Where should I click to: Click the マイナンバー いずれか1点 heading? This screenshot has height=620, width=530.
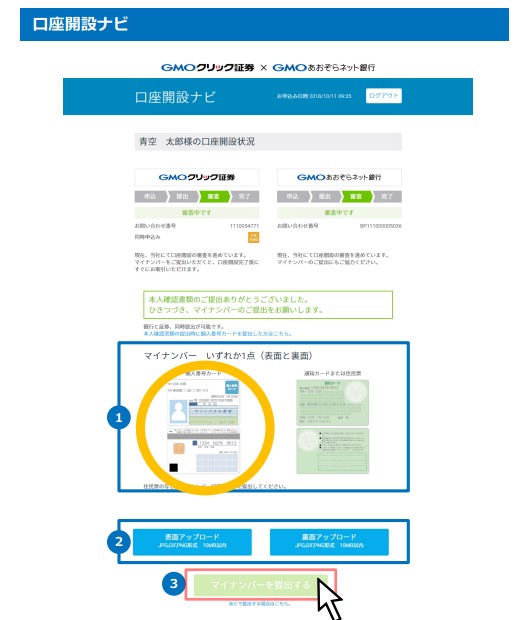[228, 355]
